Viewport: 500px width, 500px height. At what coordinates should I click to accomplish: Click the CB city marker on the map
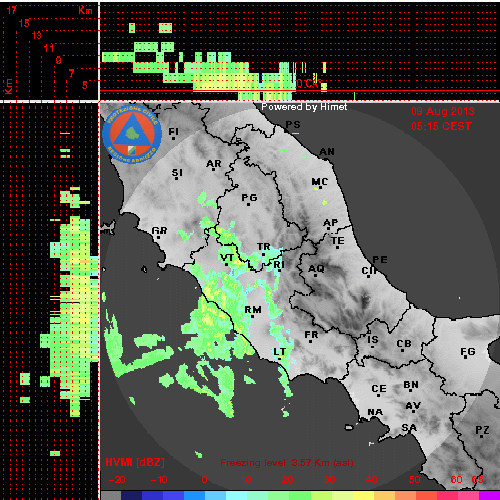tap(404, 344)
